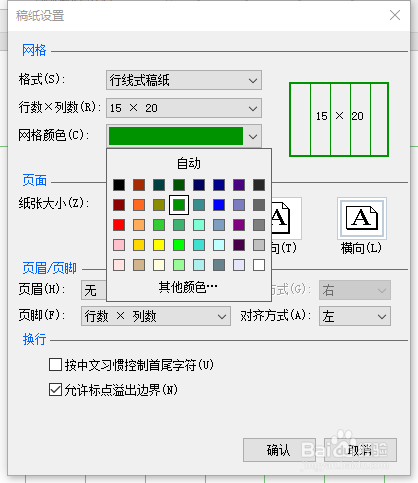Click the grid preview showing 15 × 20

339,120
